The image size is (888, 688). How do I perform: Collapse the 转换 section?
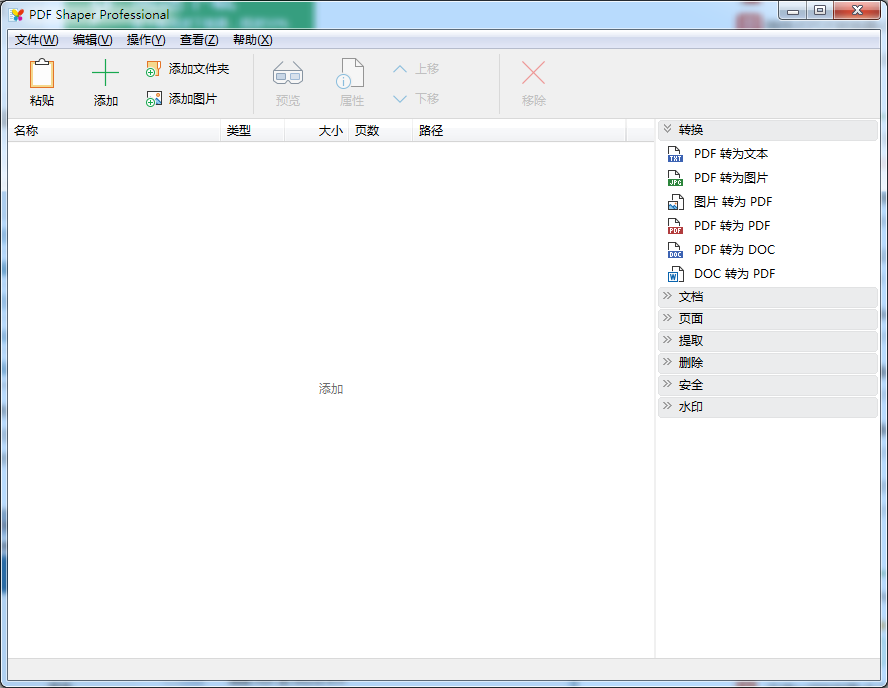tap(768, 130)
